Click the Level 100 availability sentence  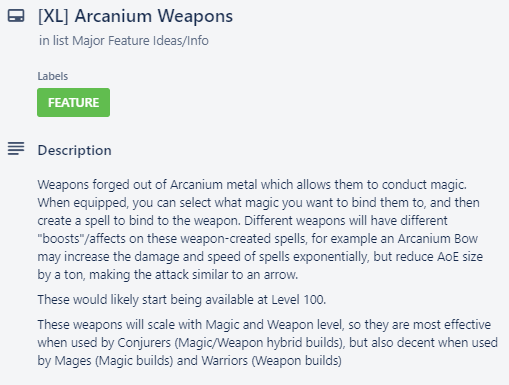pos(182,300)
